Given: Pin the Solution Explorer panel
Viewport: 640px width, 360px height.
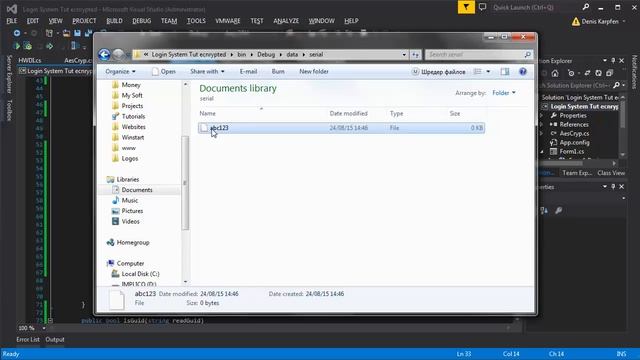Looking at the screenshot, I should (x=613, y=60).
